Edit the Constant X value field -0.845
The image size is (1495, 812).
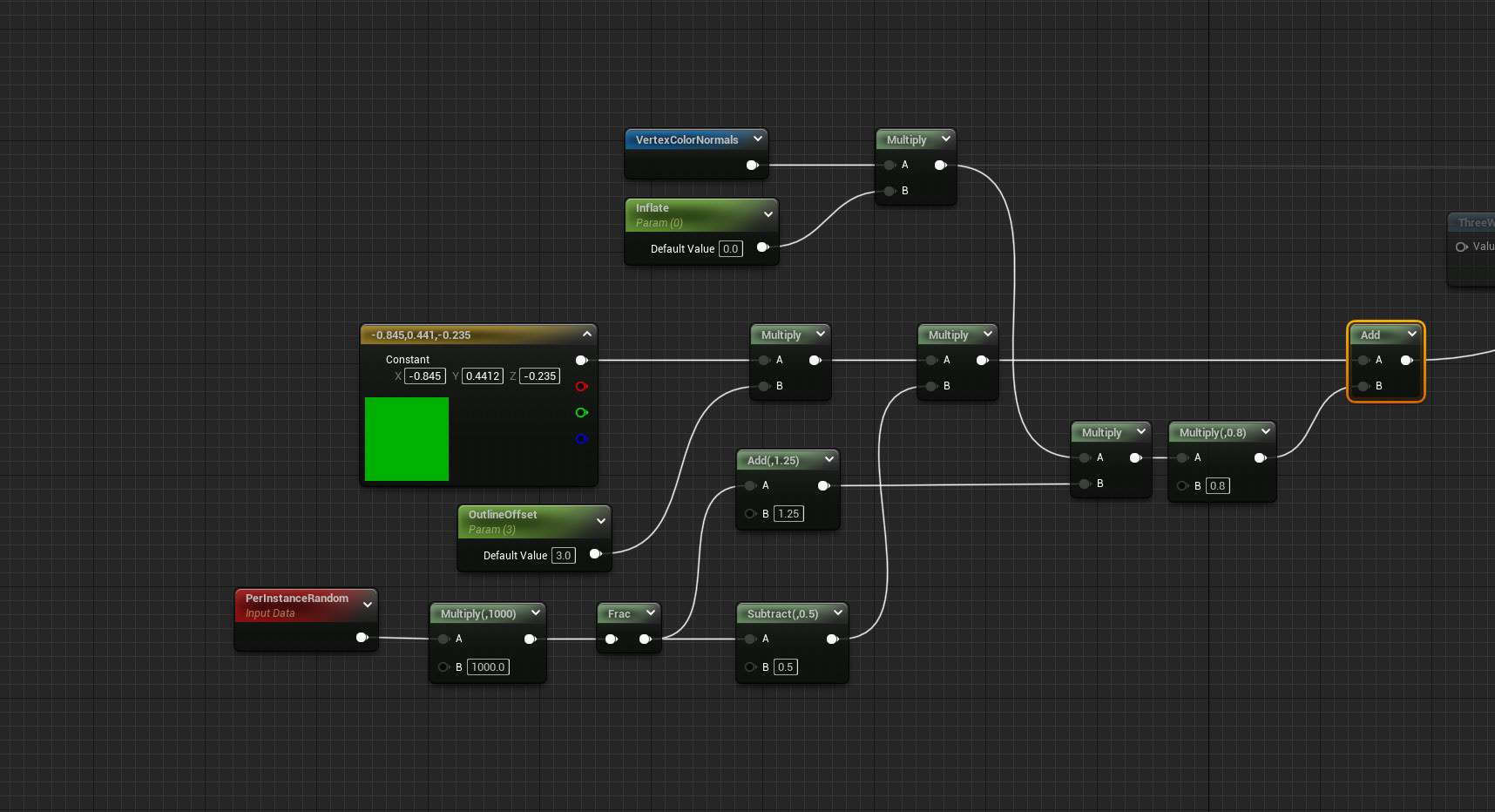tap(425, 376)
